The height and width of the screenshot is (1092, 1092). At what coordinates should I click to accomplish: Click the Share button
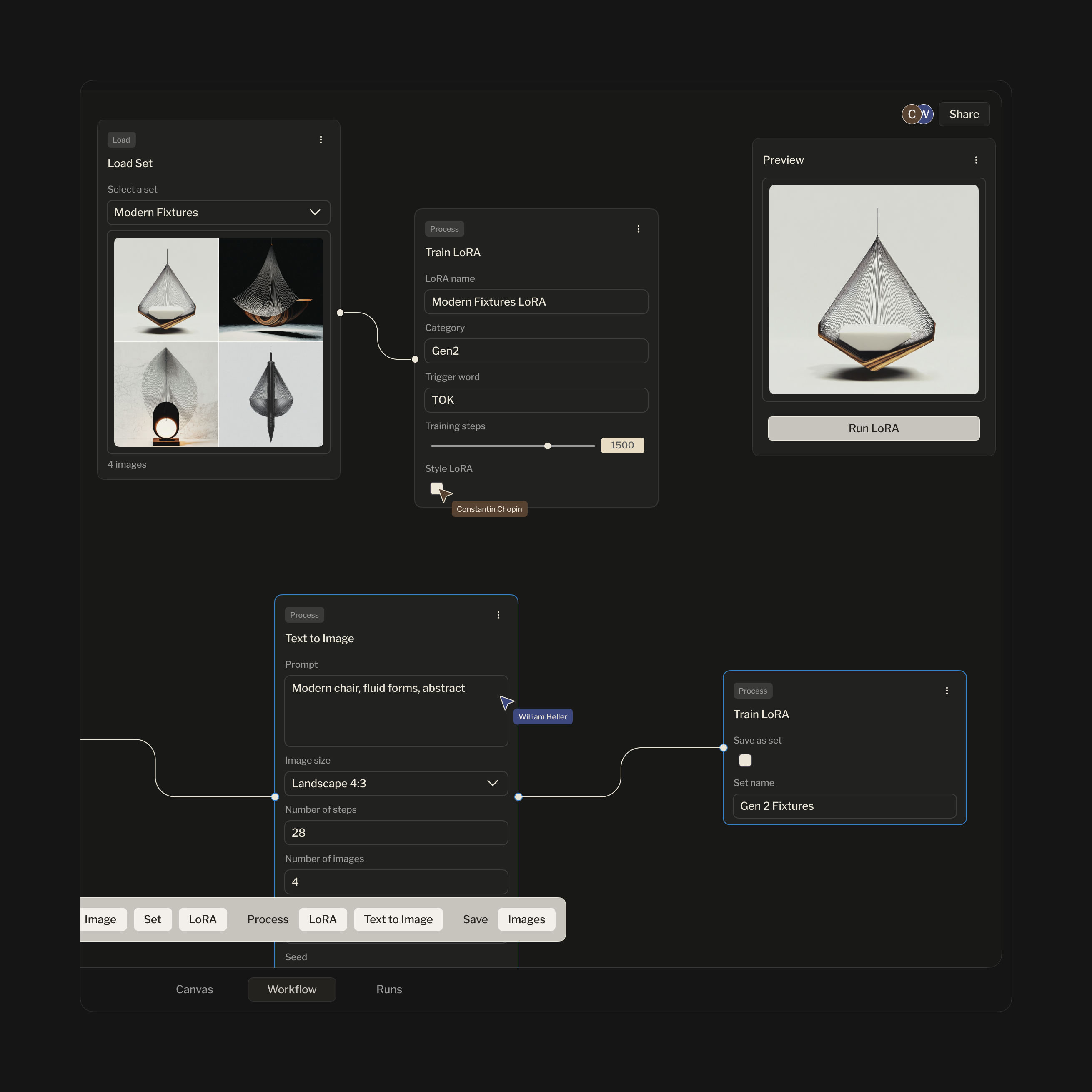(x=964, y=114)
